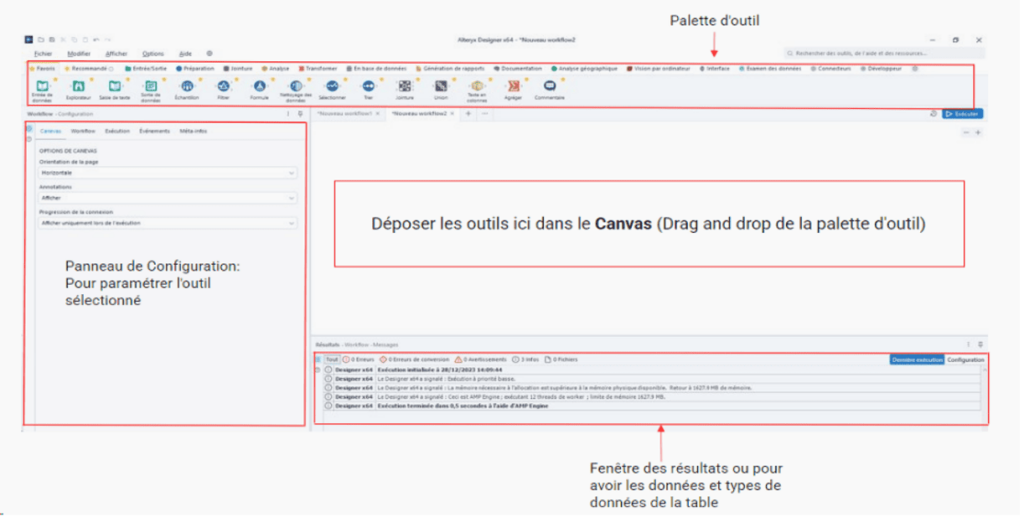Filter results to show Tout
This screenshot has height=517, width=1024.
coord(332,360)
